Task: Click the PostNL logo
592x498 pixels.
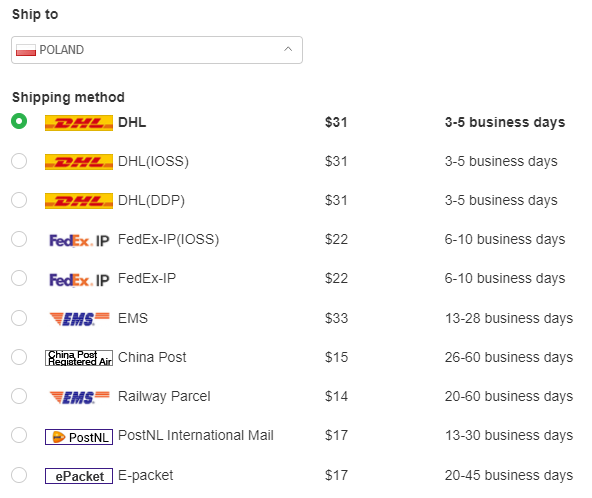Action: click(x=79, y=437)
